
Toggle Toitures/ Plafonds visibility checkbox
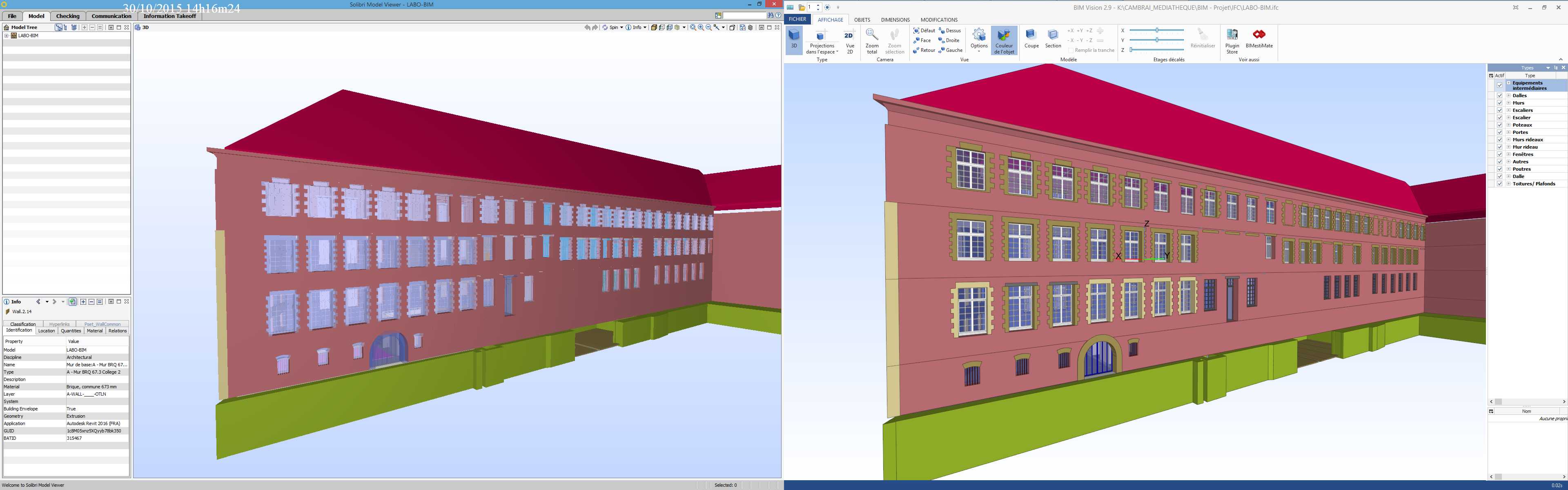[1500, 184]
